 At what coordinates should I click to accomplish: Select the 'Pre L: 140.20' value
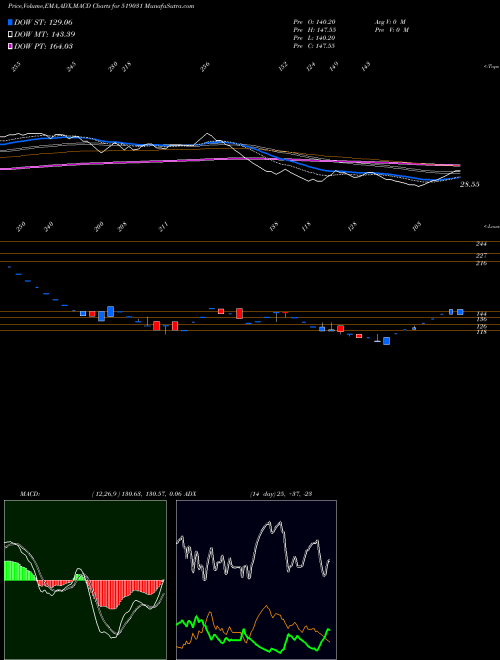(314, 38)
